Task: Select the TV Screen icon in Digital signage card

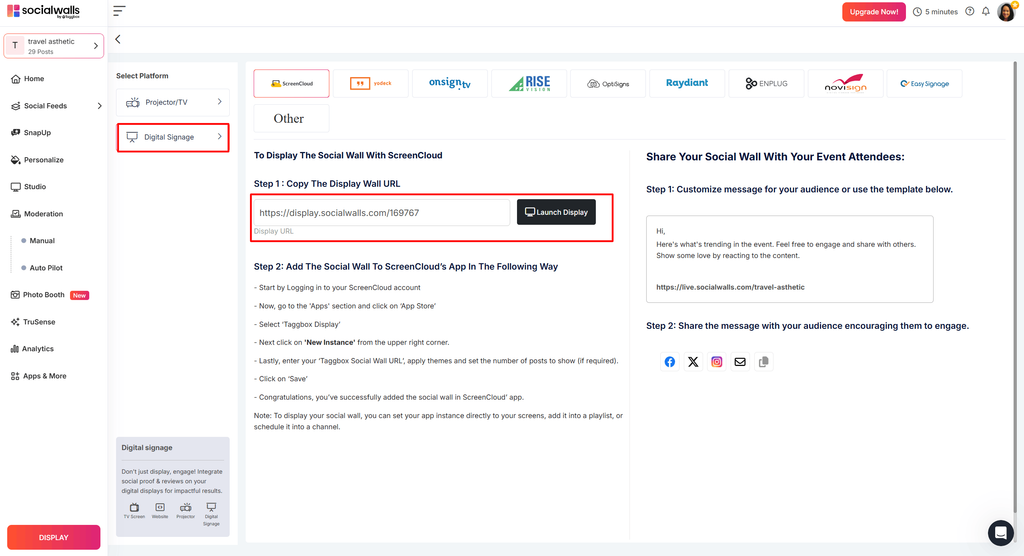Action: [134, 510]
